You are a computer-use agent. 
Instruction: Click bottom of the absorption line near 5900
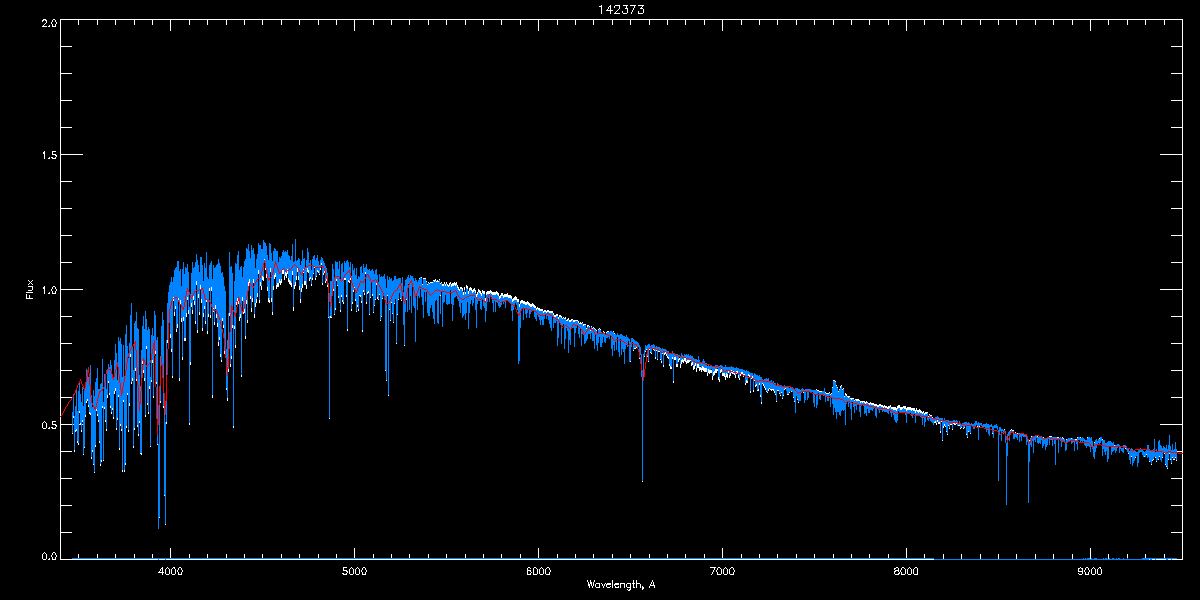click(519, 360)
